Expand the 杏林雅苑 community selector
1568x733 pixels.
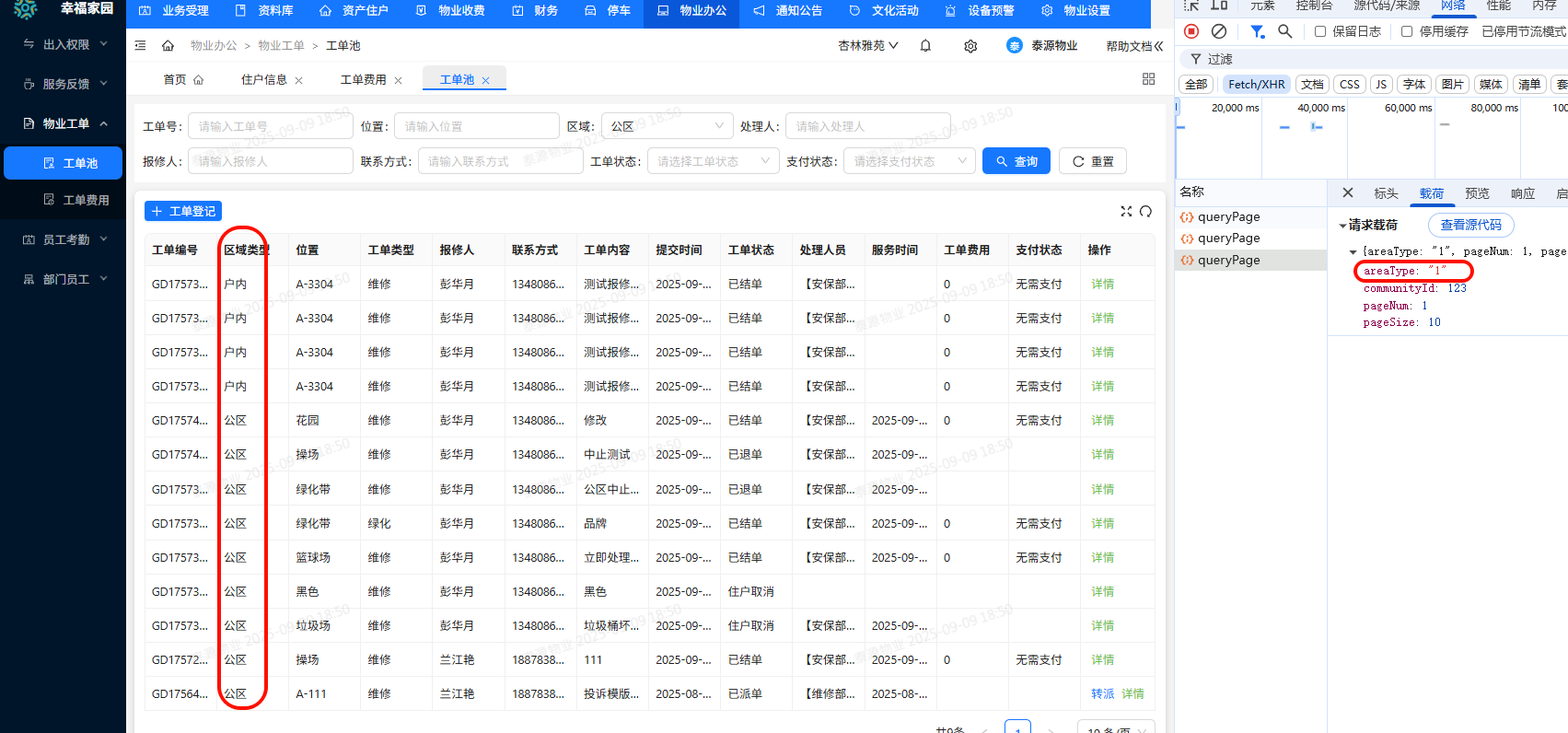(x=867, y=45)
